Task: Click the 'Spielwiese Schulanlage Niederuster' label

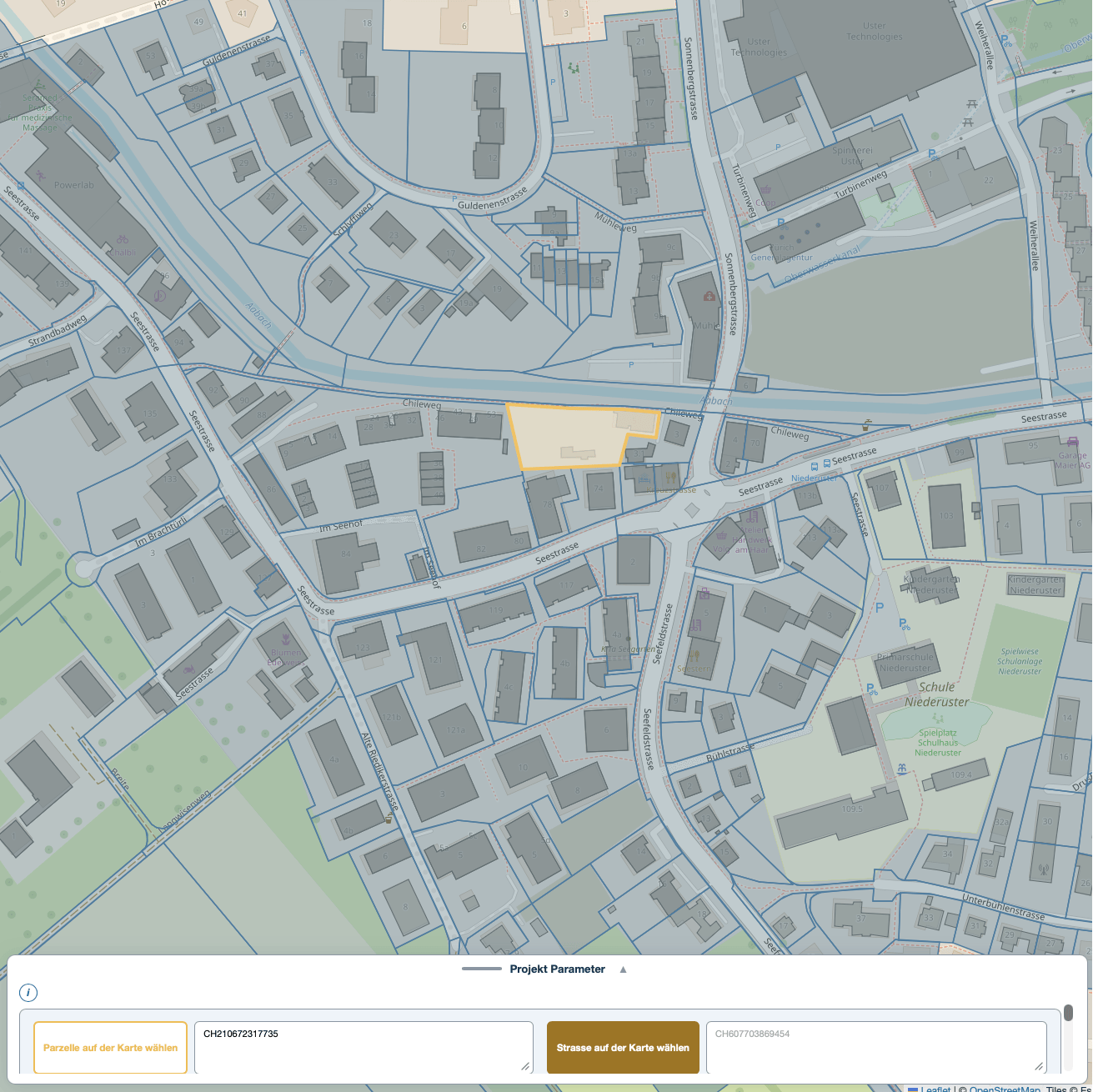Action: [x=1020, y=662]
